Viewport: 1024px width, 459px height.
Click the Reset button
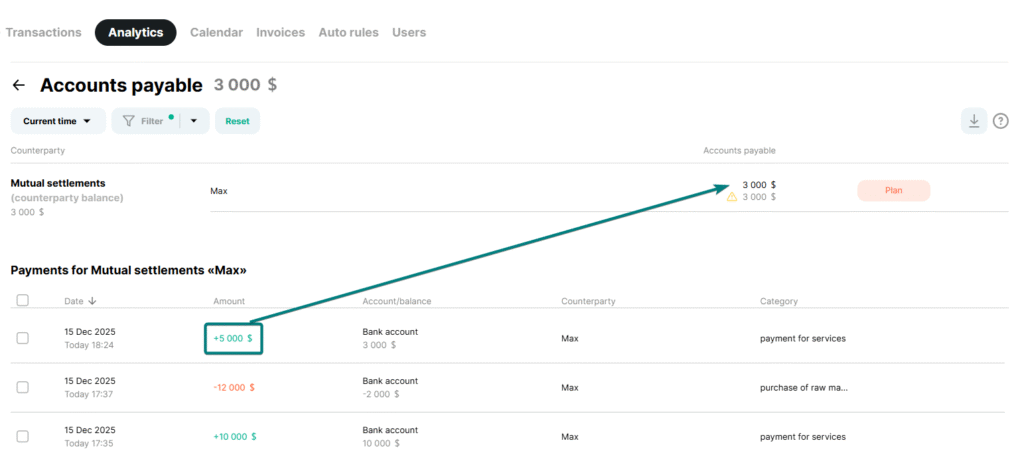coord(237,121)
